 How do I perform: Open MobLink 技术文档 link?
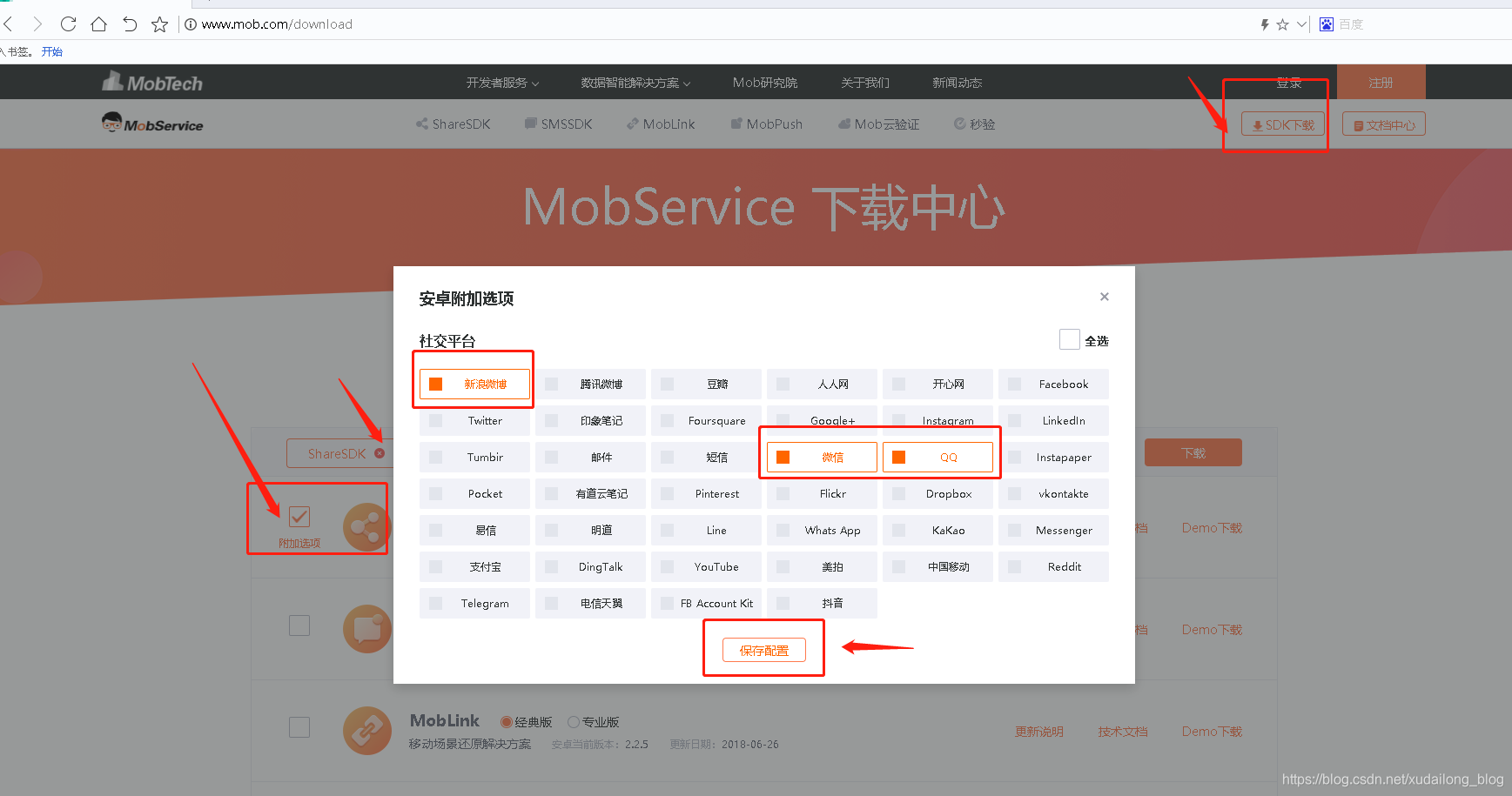point(1123,732)
